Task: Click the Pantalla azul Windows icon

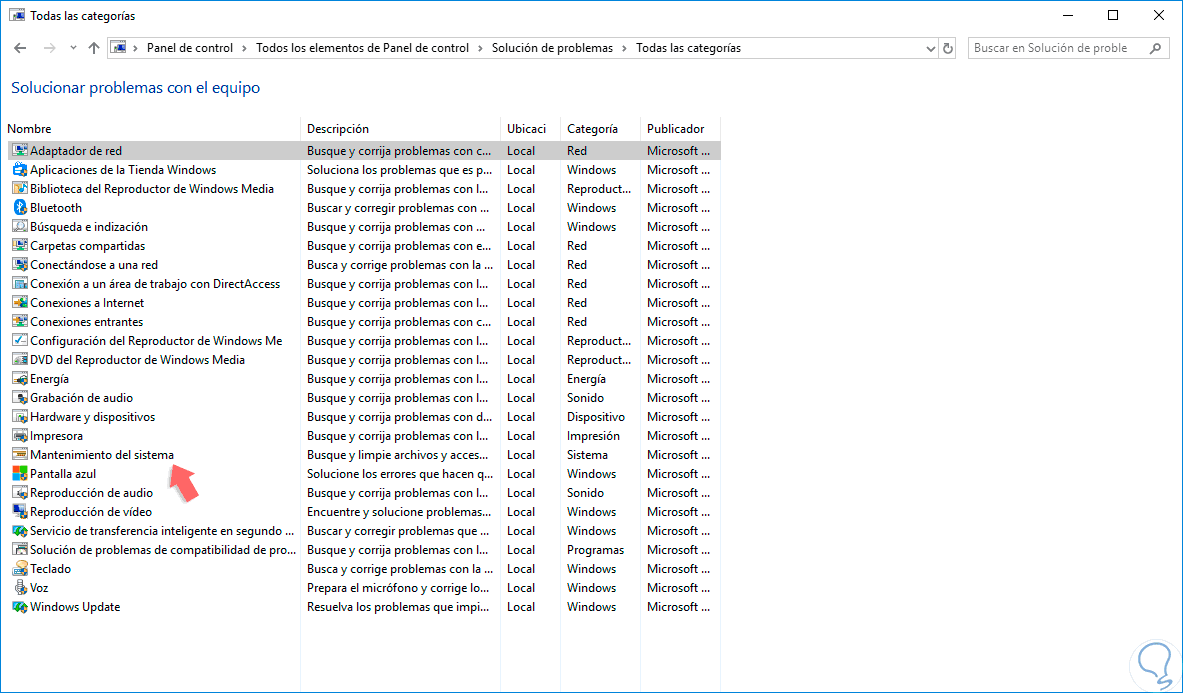Action: (20, 474)
